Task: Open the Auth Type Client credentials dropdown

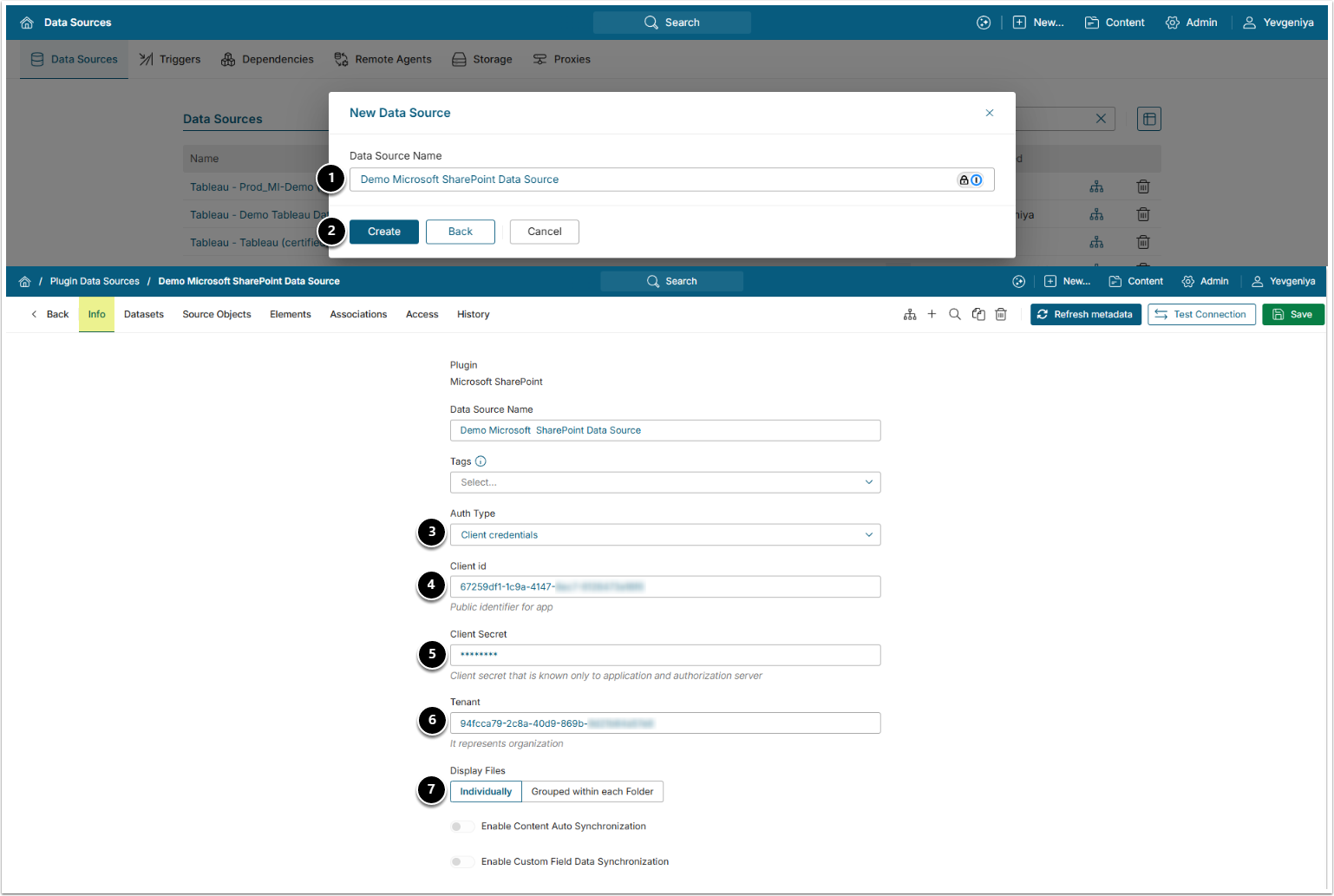Action: coord(665,535)
